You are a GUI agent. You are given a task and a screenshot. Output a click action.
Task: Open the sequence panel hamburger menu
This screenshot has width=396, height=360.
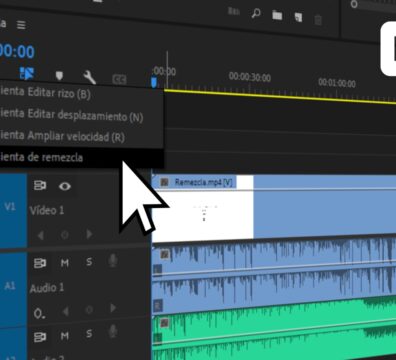(21, 25)
